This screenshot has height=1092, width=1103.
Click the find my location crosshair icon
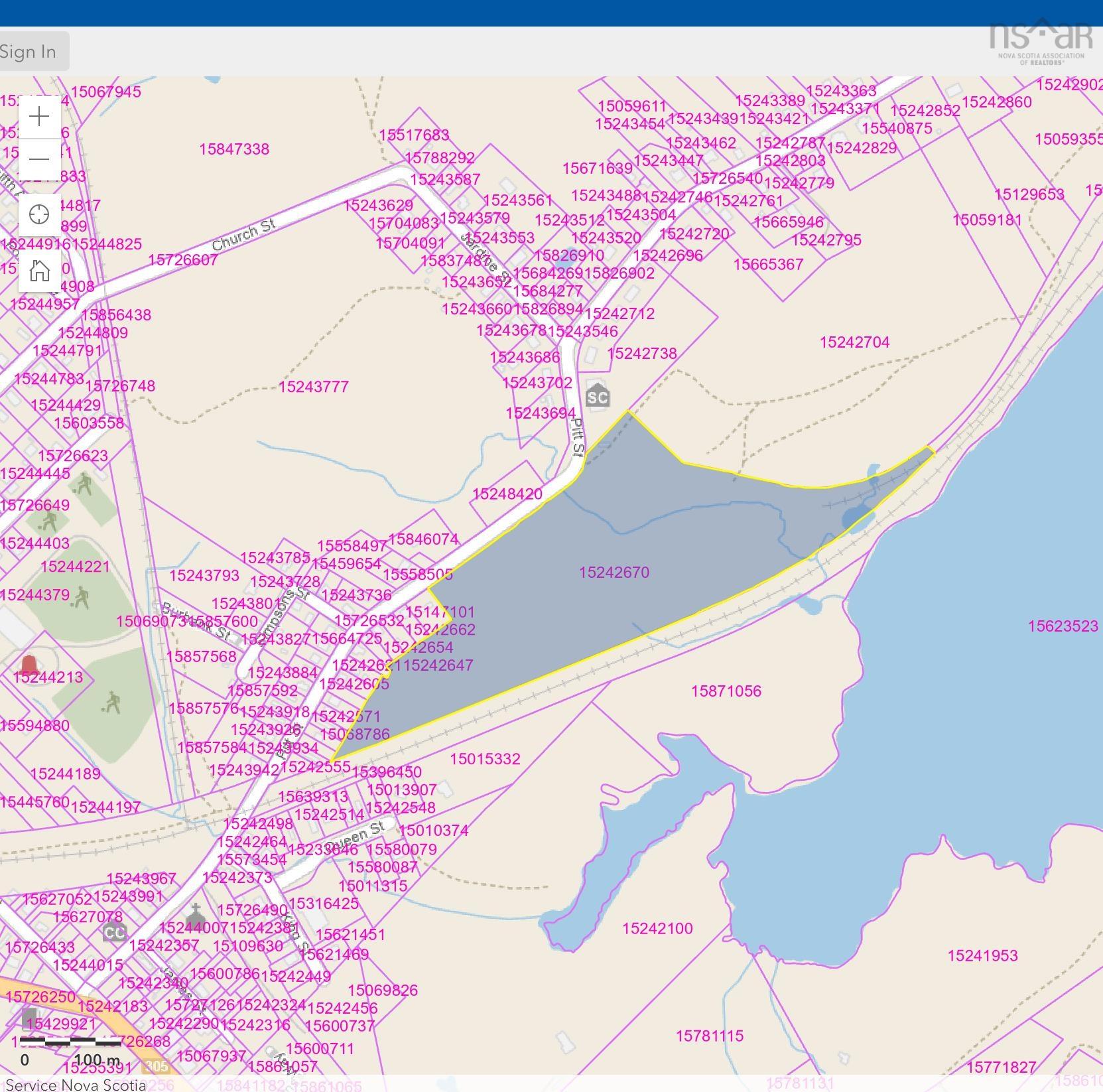coord(39,215)
